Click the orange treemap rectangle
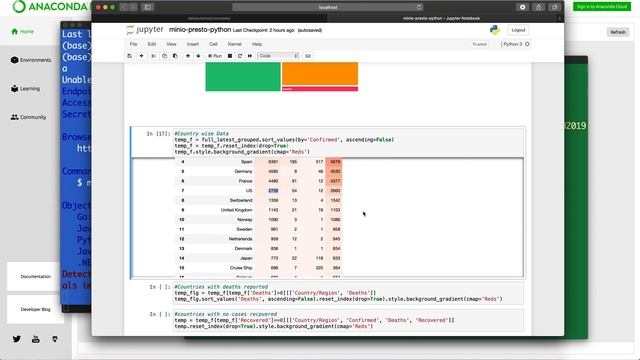This screenshot has width=640, height=360. [x=320, y=74]
